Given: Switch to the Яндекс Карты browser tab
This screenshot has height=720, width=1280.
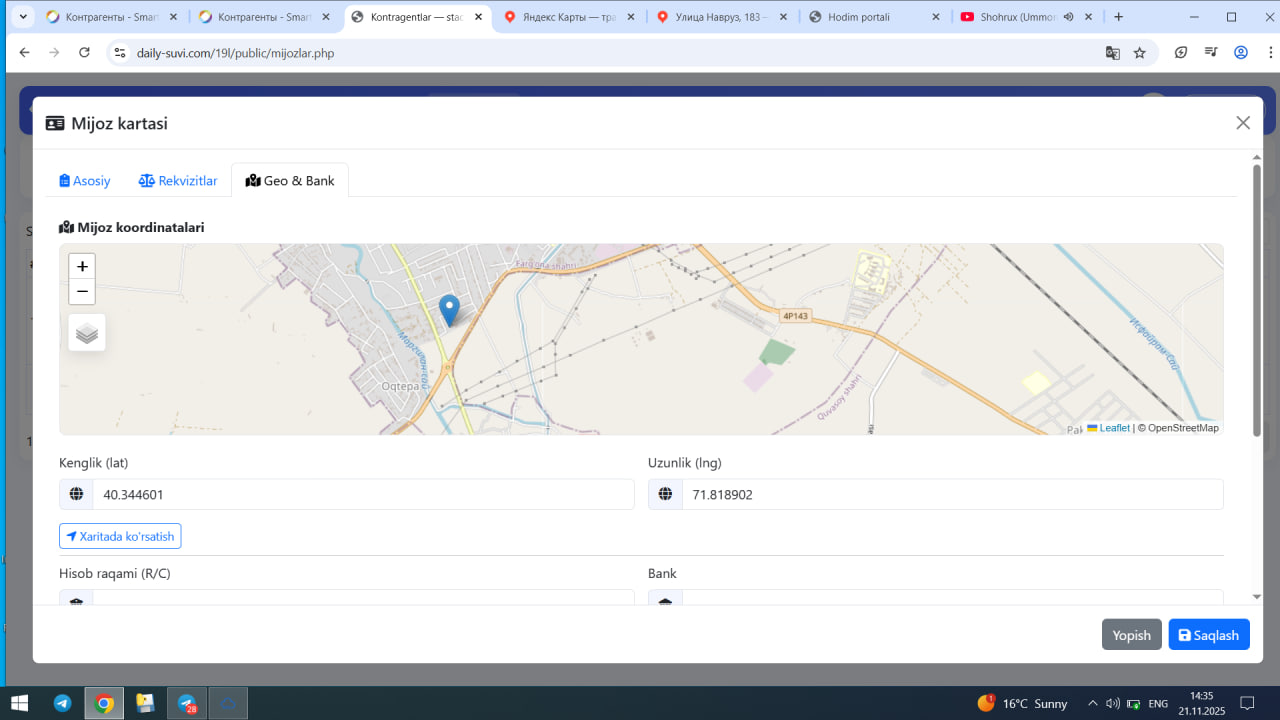Looking at the screenshot, I should pos(570,17).
